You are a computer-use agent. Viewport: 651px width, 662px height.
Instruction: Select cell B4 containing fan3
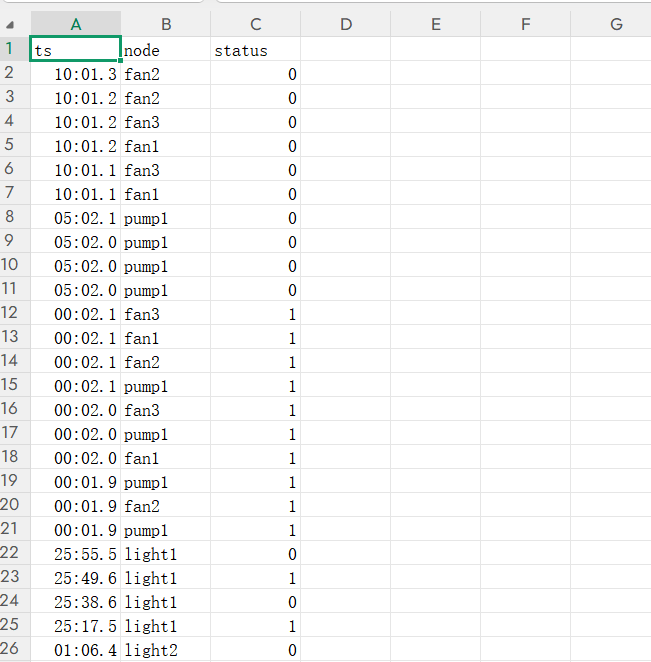(x=166, y=122)
